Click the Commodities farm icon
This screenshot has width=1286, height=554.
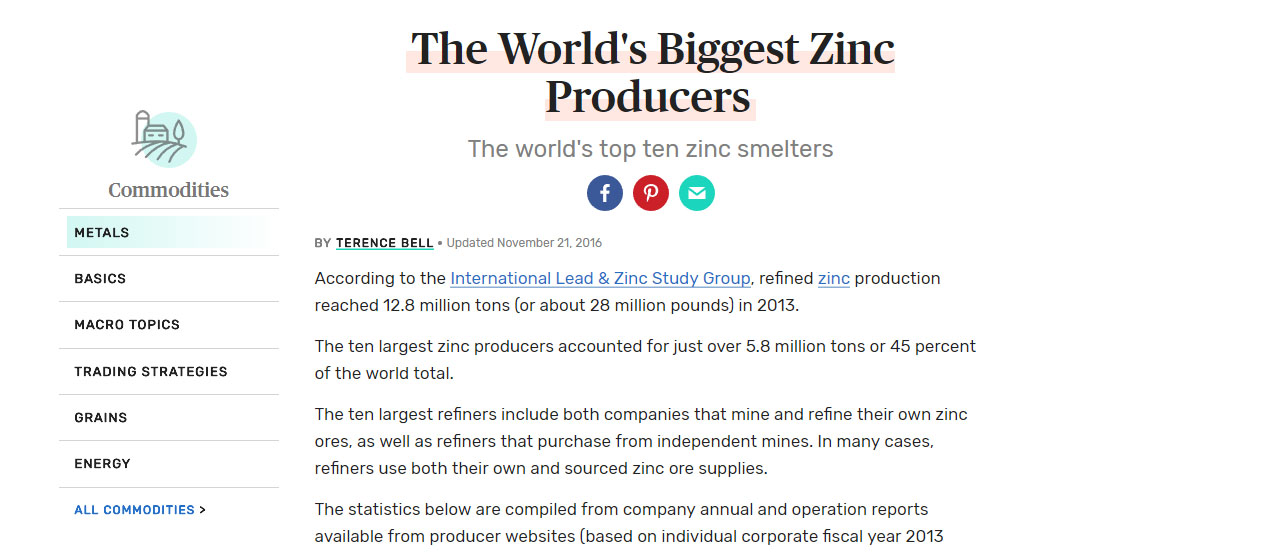point(165,139)
